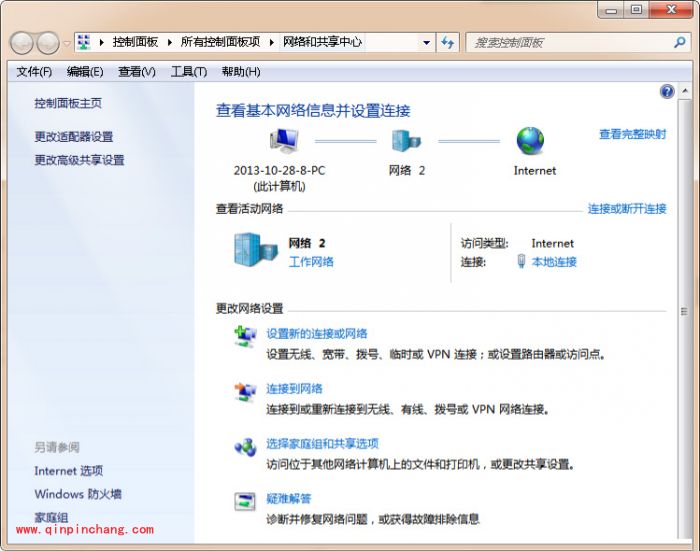Click the 疑难解答 troubleshooter icon
Viewport: 700px width, 551px height.
(x=245, y=501)
